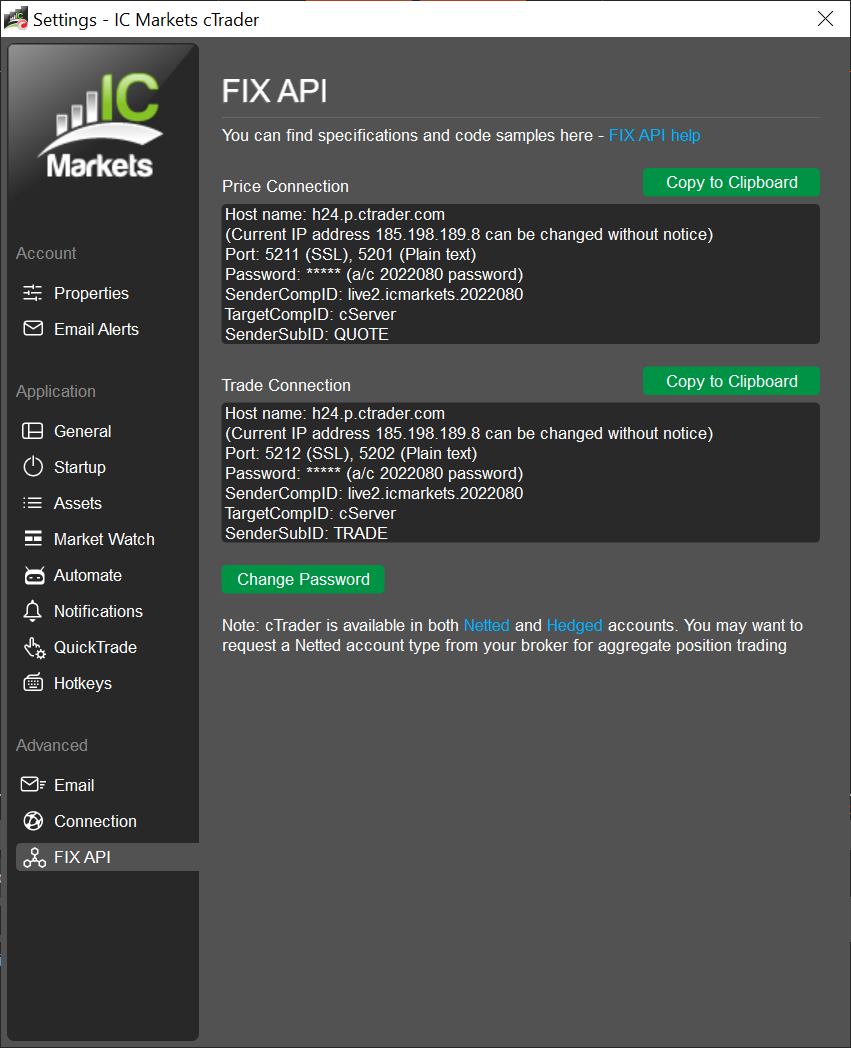The height and width of the screenshot is (1048, 851).
Task: Follow the Hedged accounts link
Action: click(x=574, y=626)
